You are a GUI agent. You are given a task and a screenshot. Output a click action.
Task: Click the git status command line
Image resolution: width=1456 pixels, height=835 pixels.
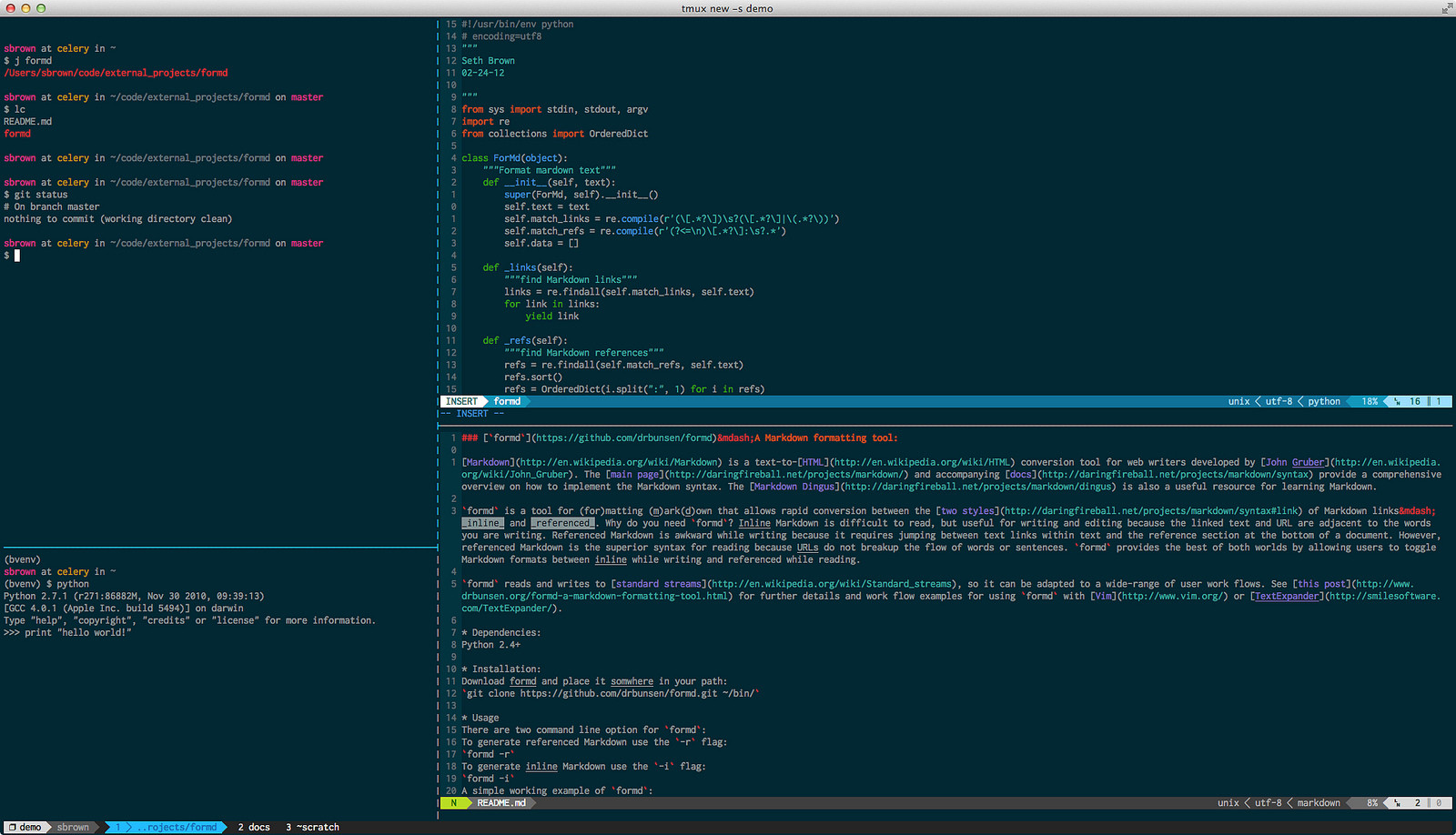35,195
